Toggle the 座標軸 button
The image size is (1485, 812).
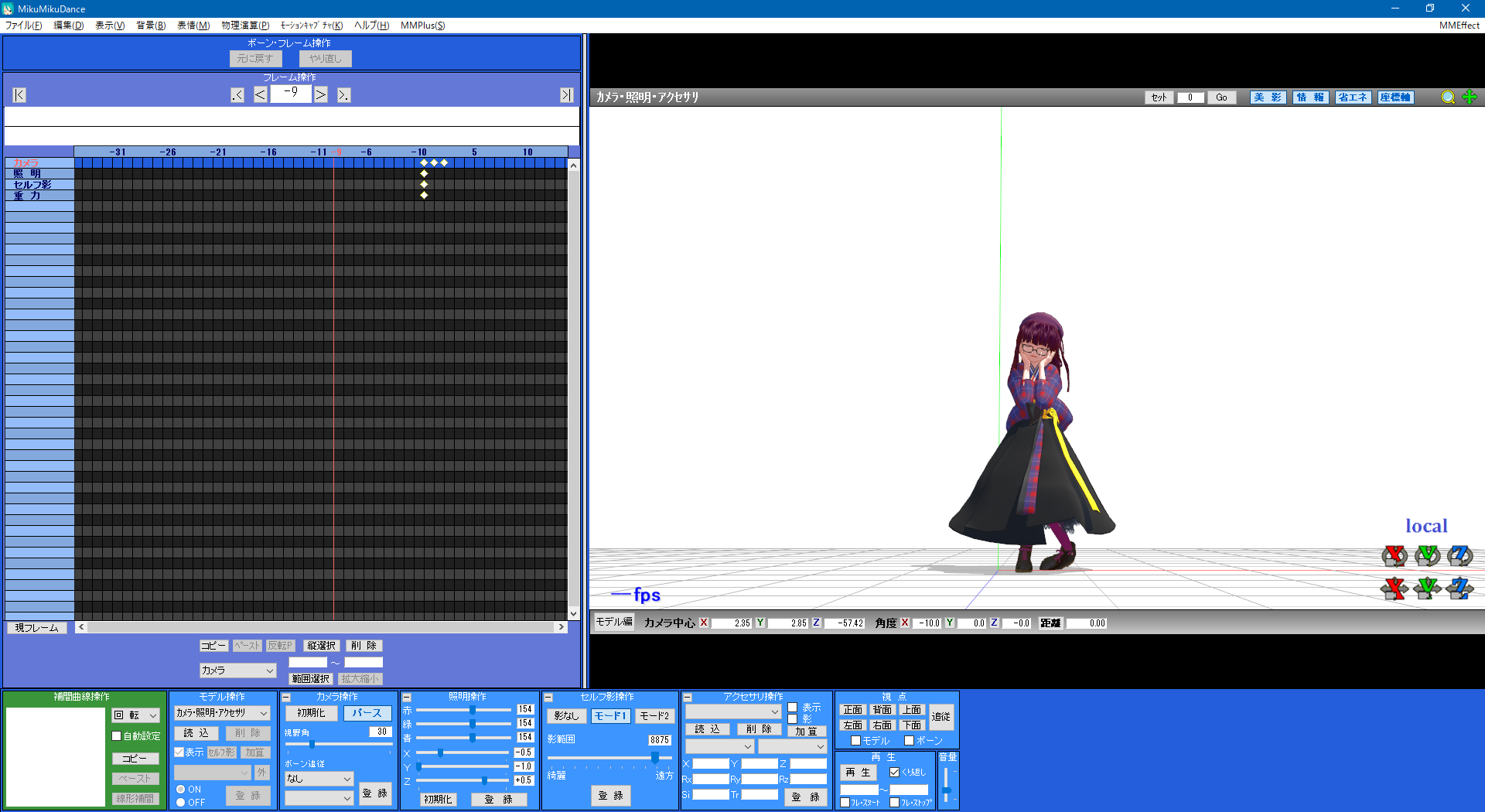(x=1395, y=97)
